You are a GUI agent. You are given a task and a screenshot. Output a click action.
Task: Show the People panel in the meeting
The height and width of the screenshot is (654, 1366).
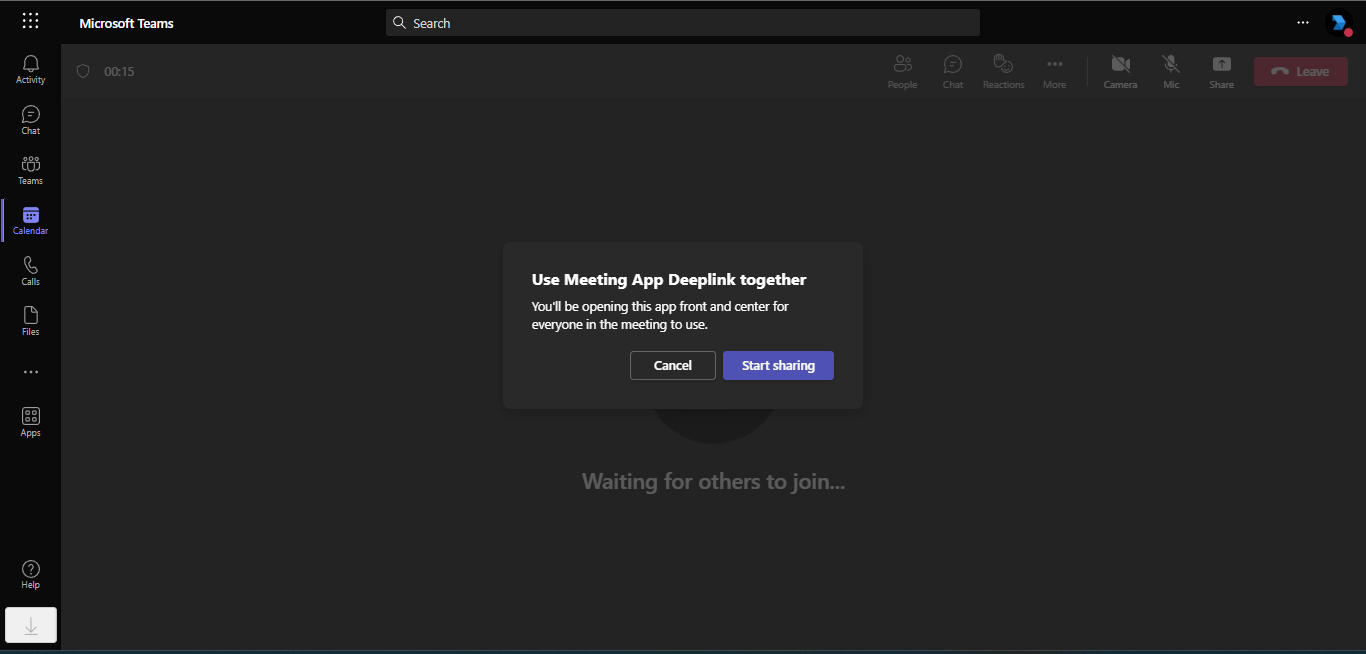(x=902, y=70)
